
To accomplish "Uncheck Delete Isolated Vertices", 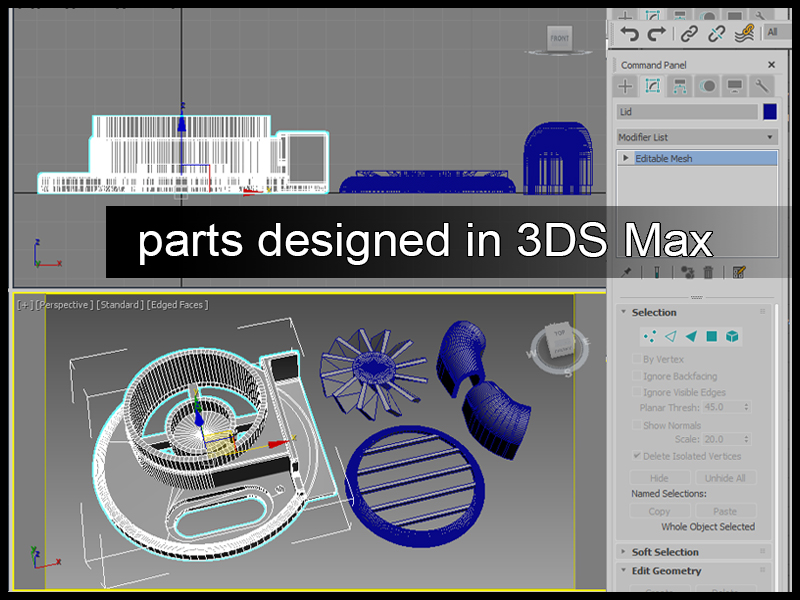I will pos(637,456).
